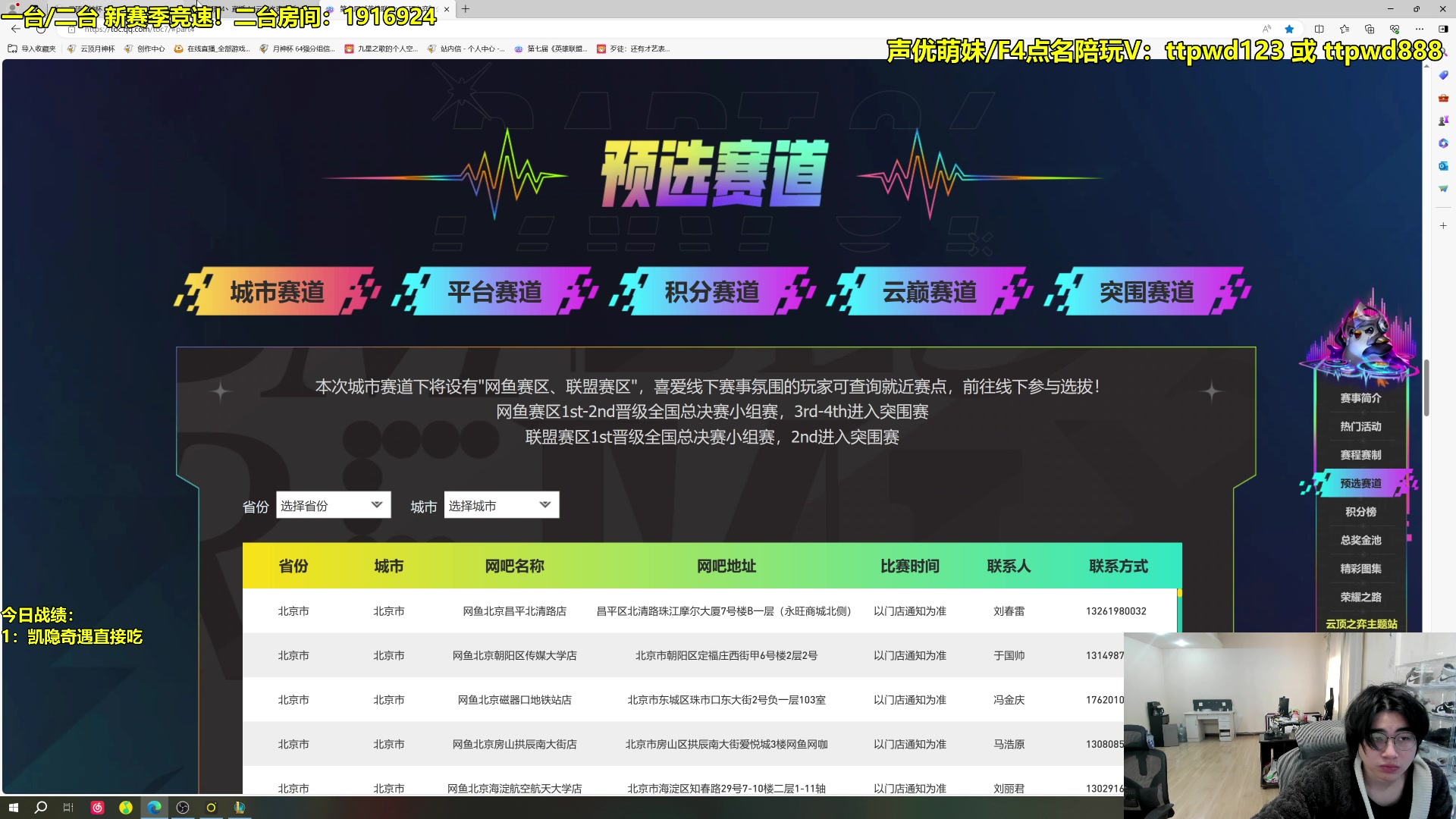Open Shopping in the Edge sidebar

pos(1443,74)
